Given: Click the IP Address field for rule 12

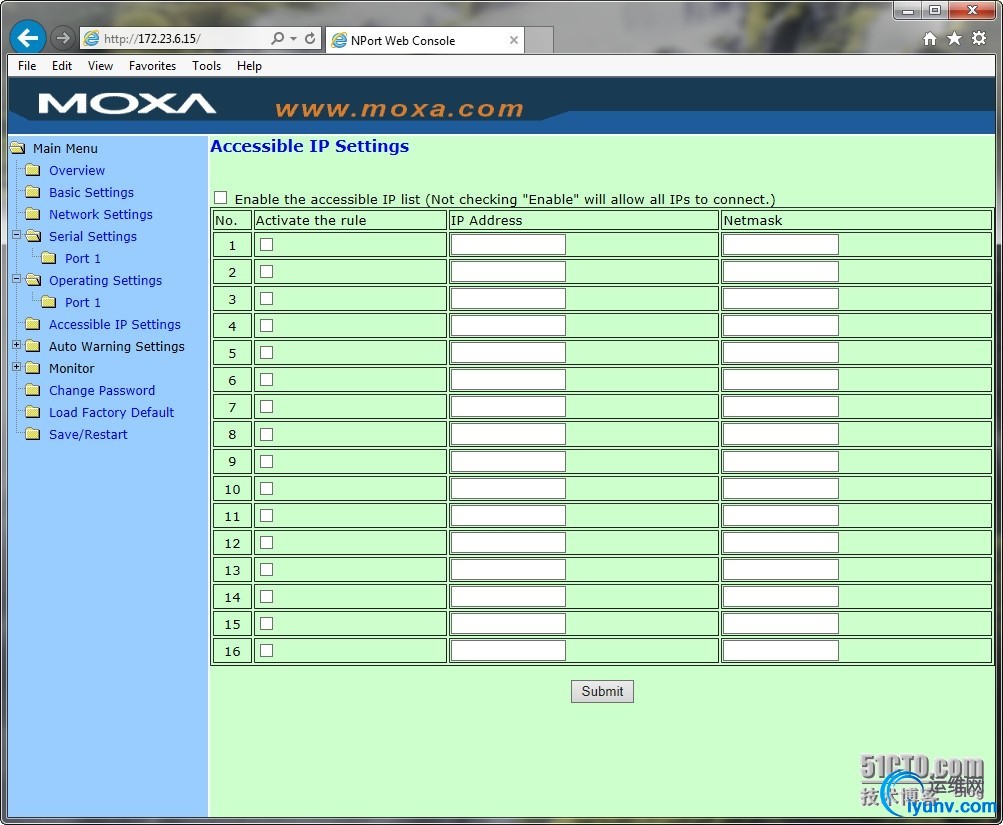Looking at the screenshot, I should (508, 542).
